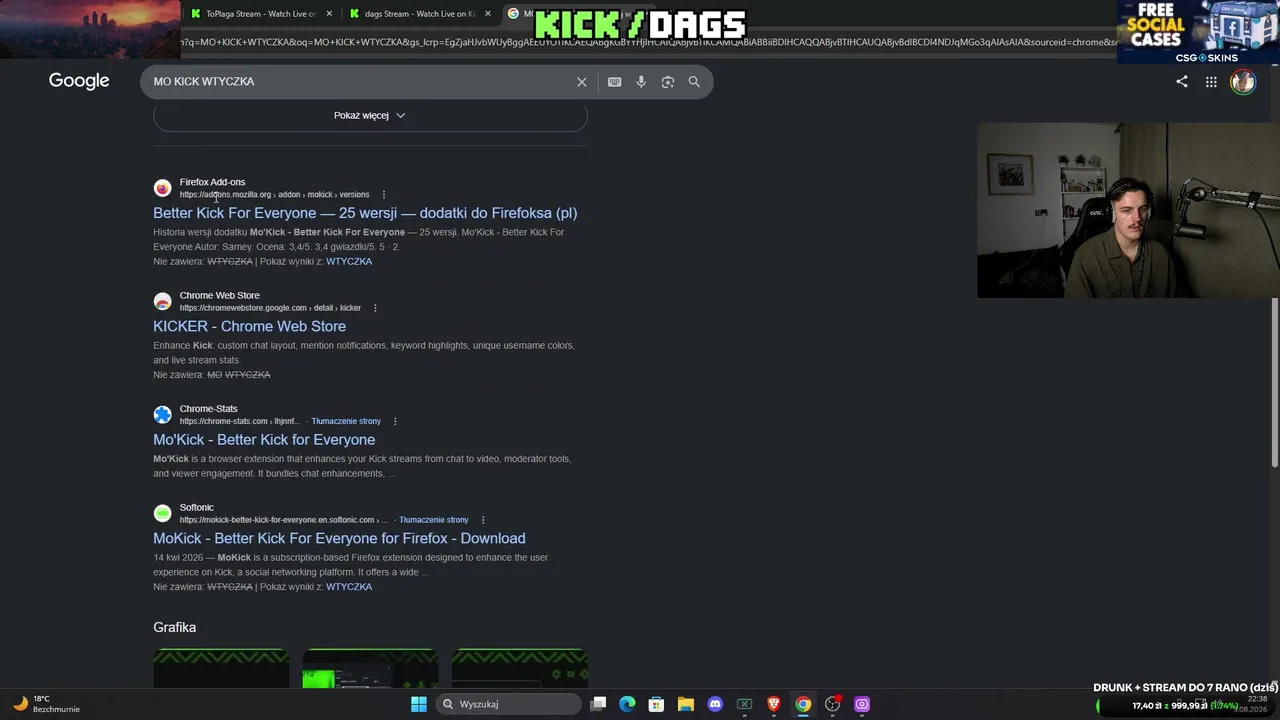Click the page vertical scrollbar
The height and width of the screenshot is (720, 1280).
(x=1275, y=380)
